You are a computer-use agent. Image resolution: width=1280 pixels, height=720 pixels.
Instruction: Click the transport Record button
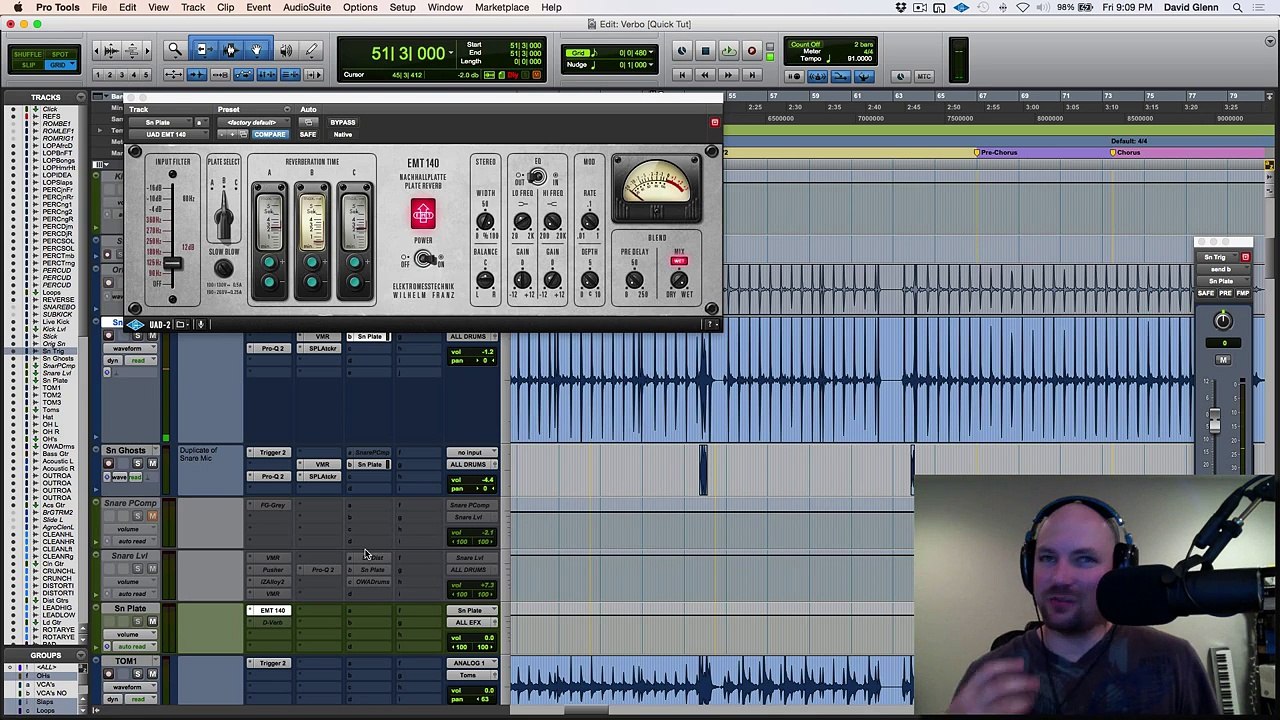pyautogui.click(x=752, y=51)
